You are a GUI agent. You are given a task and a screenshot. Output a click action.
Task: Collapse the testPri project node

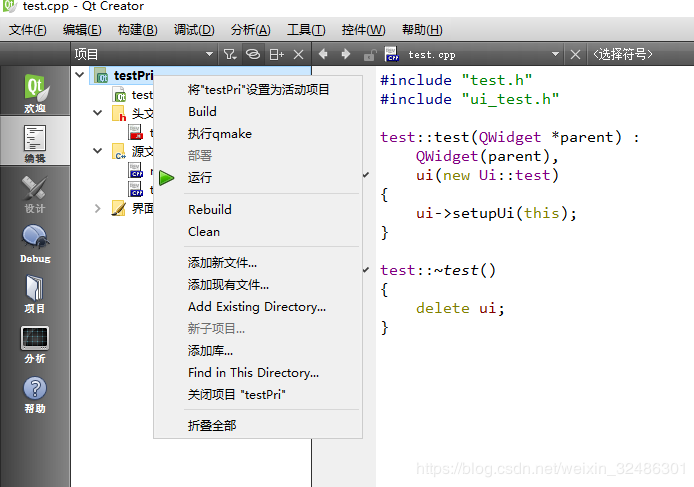pyautogui.click(x=80, y=75)
